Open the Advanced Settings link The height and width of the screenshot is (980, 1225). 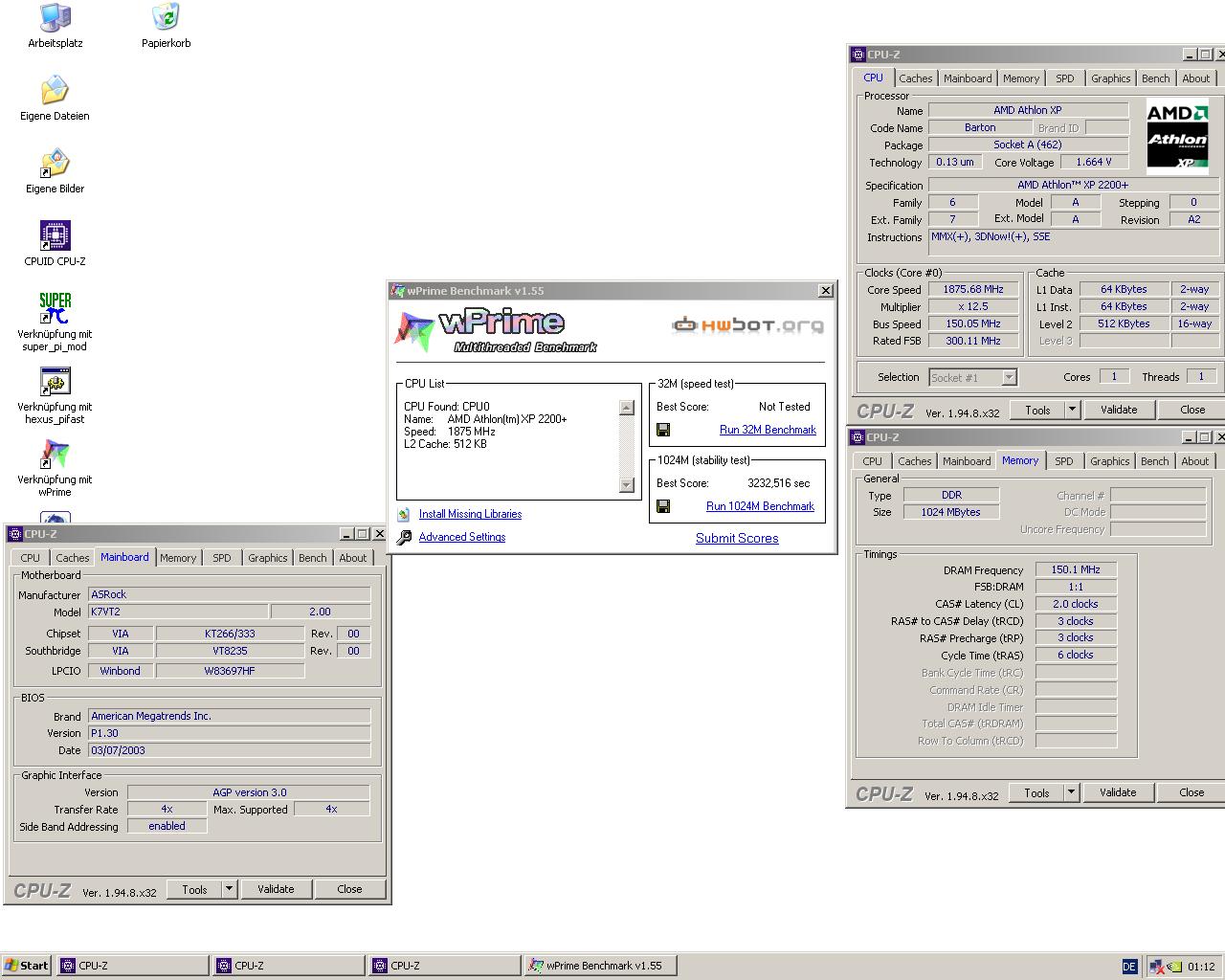462,537
